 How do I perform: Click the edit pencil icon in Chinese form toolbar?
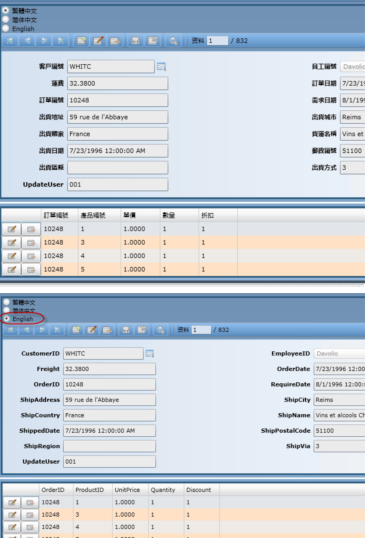[x=98, y=41]
